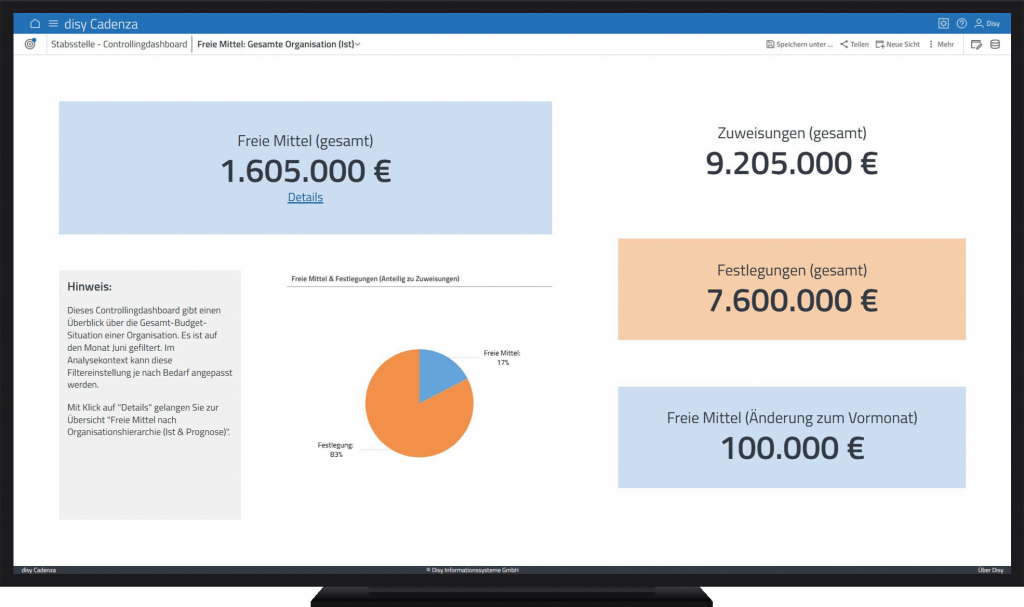
Task: Click Speichern unter to save view
Action: click(x=799, y=44)
